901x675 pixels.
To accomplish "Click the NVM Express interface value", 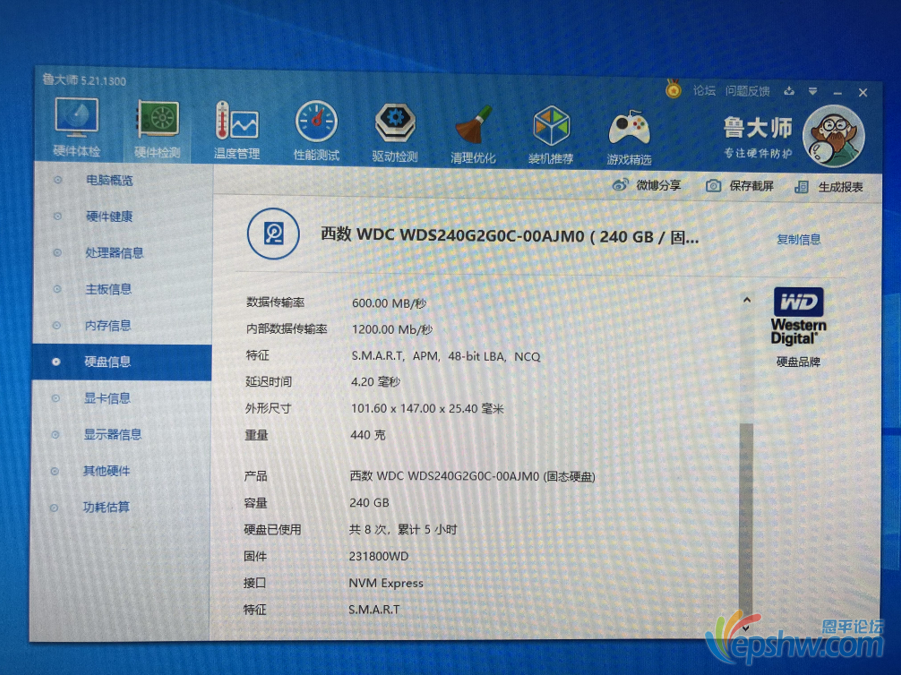I will tap(386, 583).
